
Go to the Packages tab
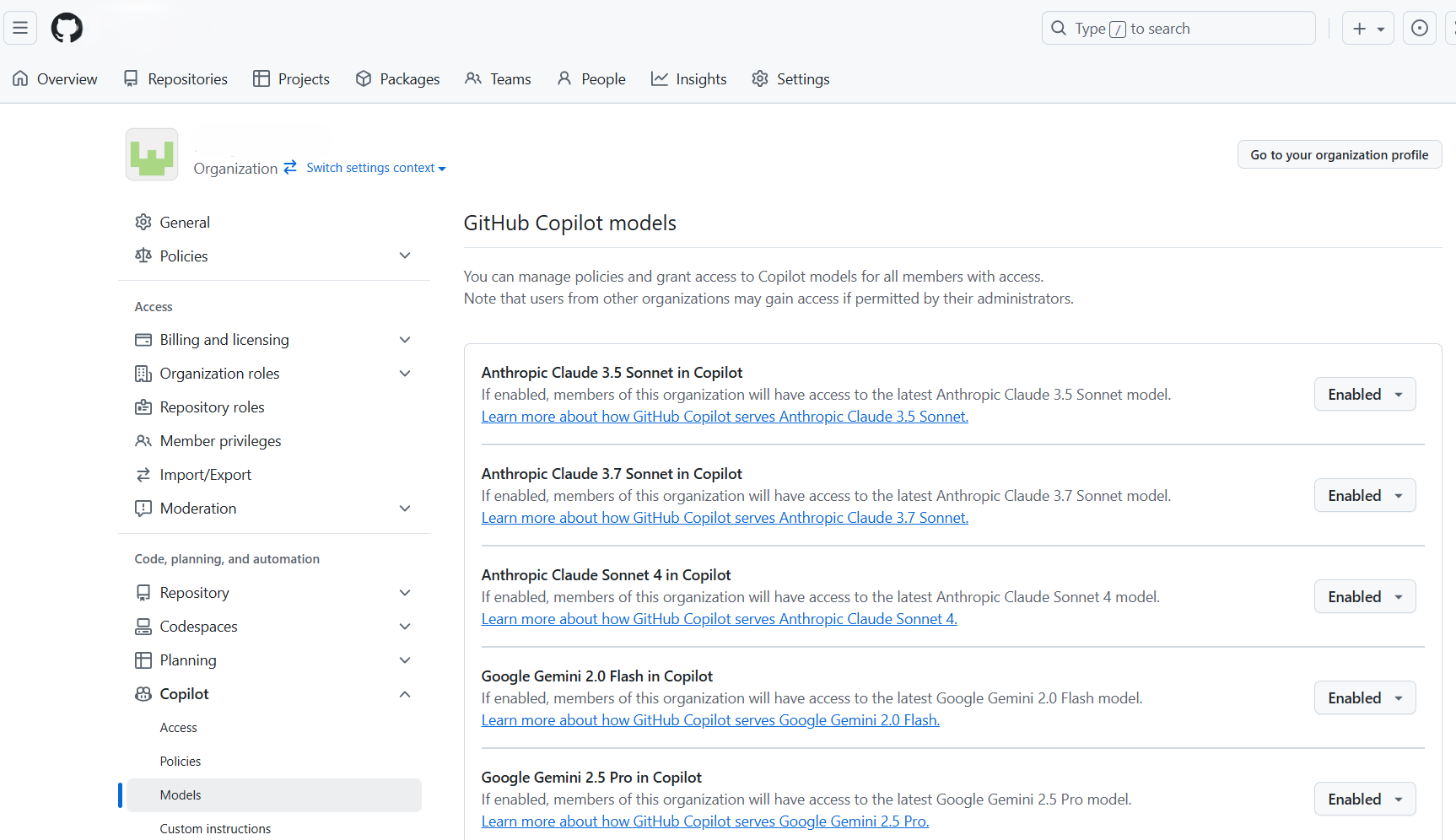pos(397,78)
